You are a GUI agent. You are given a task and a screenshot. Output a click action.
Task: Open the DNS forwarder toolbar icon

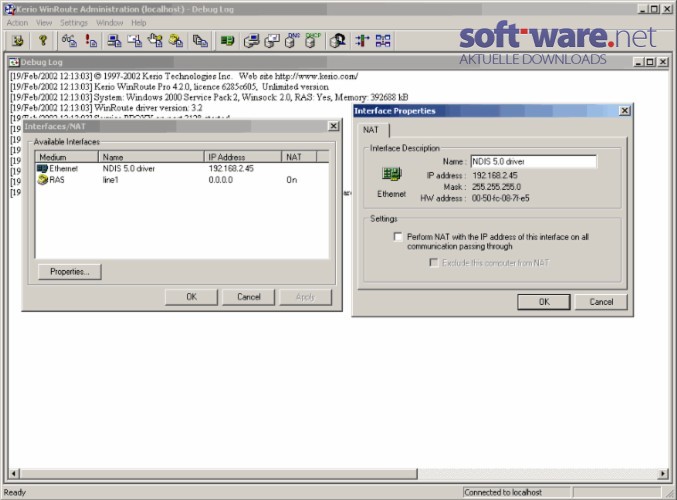pos(293,41)
